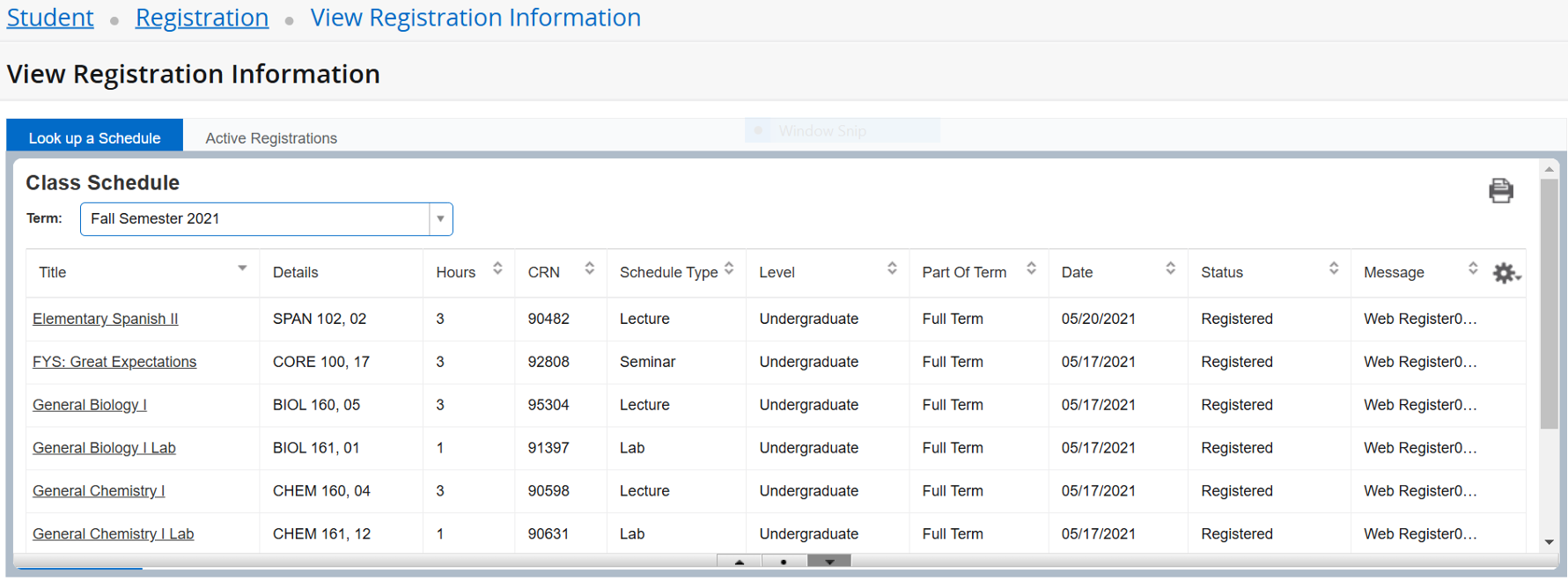Click scrollbar down arrow of schedule panel
1568x588 pixels.
pos(1549,542)
